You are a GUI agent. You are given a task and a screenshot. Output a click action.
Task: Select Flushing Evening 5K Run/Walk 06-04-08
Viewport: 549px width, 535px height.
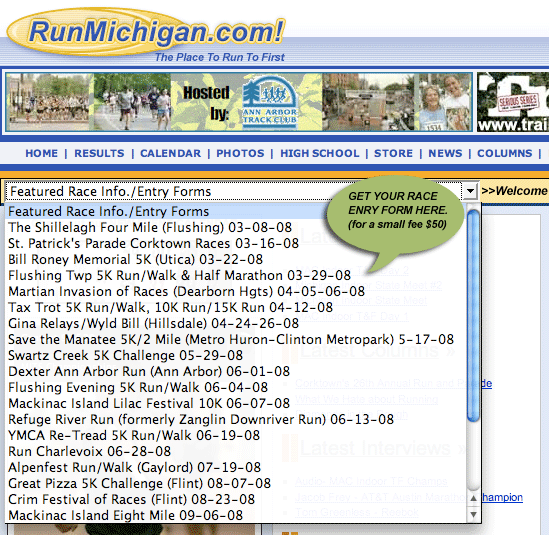point(235,387)
